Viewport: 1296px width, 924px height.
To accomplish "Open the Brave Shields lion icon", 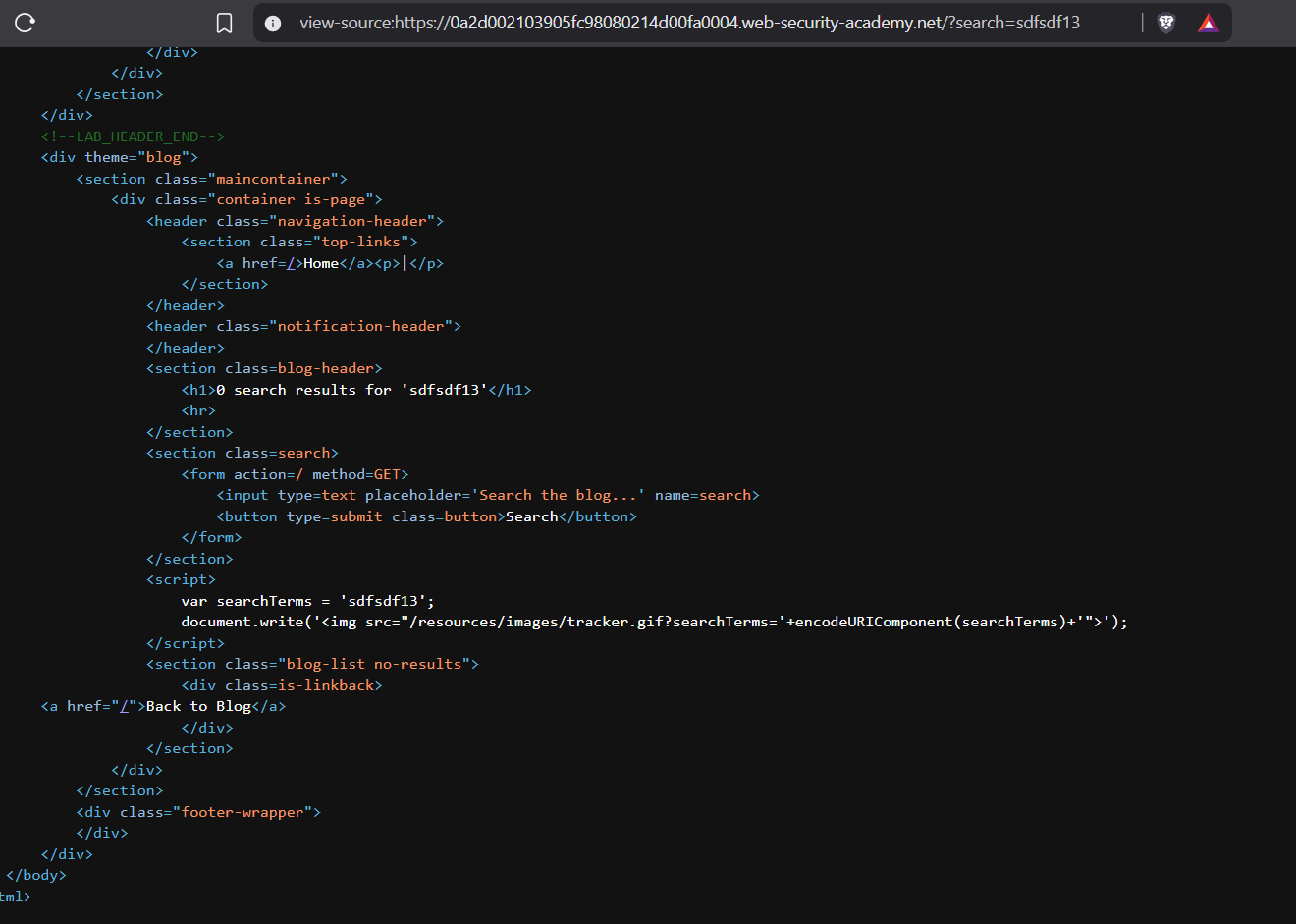I will (1166, 23).
